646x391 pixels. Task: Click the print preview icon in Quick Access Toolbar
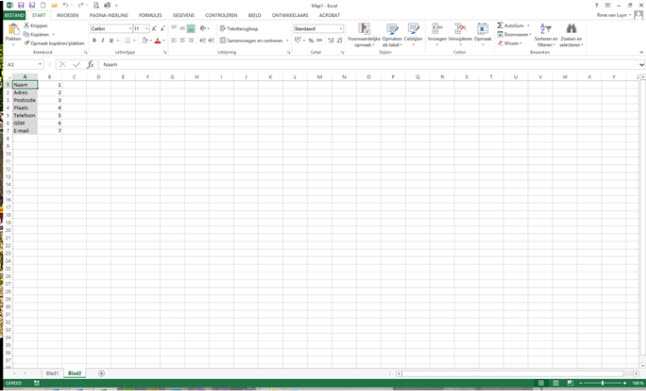96,5
